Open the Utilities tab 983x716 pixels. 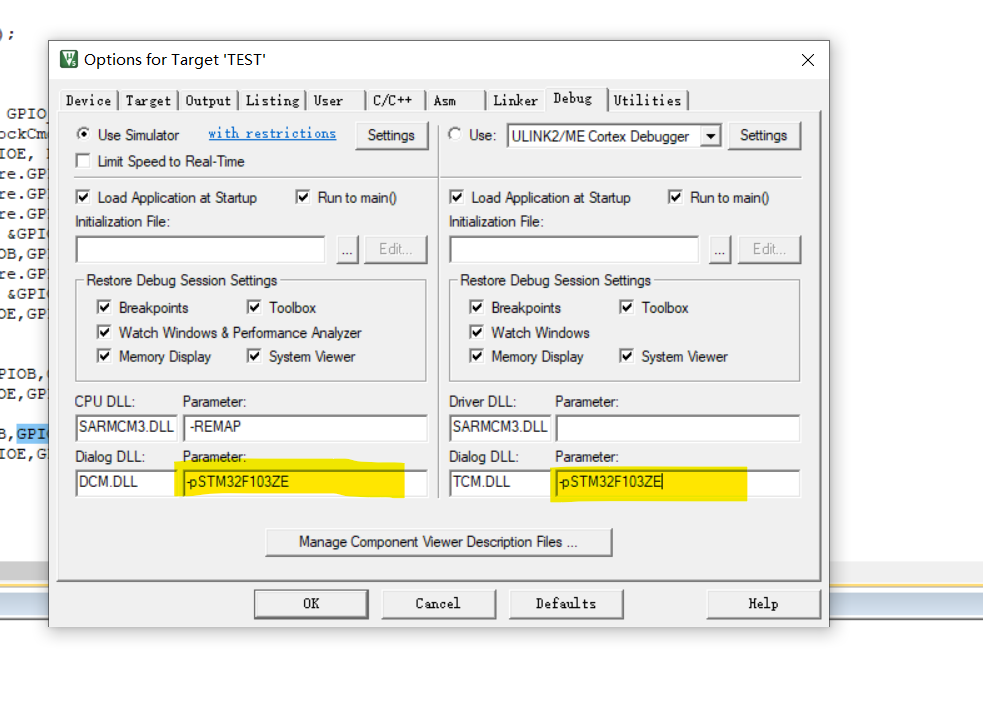(648, 101)
